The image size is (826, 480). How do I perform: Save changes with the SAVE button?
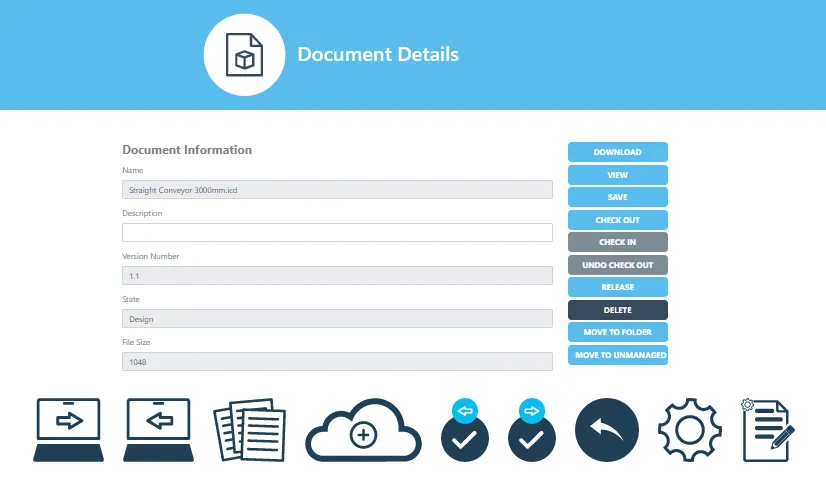point(617,197)
